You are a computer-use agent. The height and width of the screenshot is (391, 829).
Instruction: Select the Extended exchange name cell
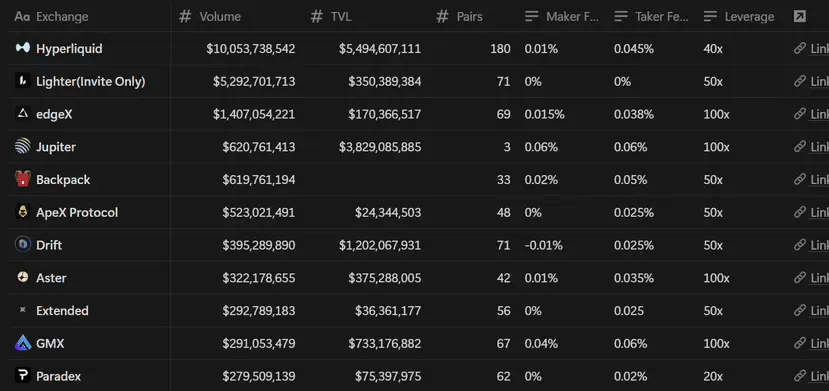coord(89,311)
